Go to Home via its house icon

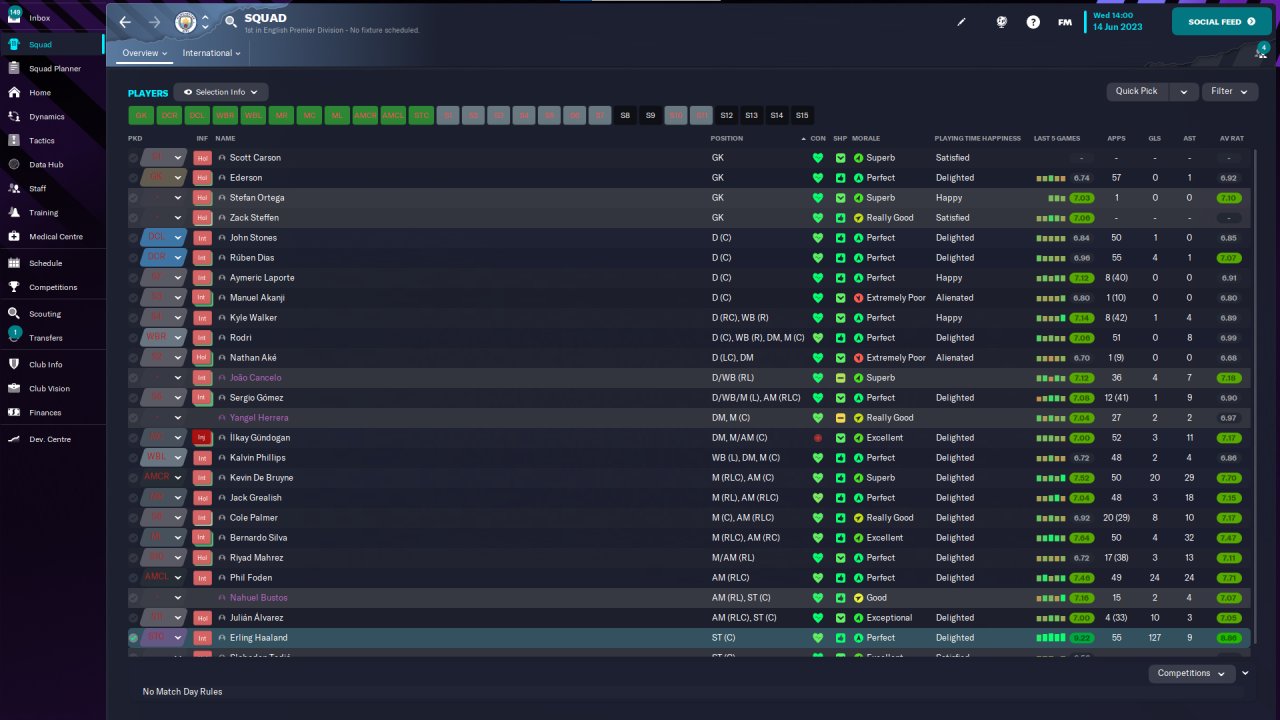pos(14,92)
